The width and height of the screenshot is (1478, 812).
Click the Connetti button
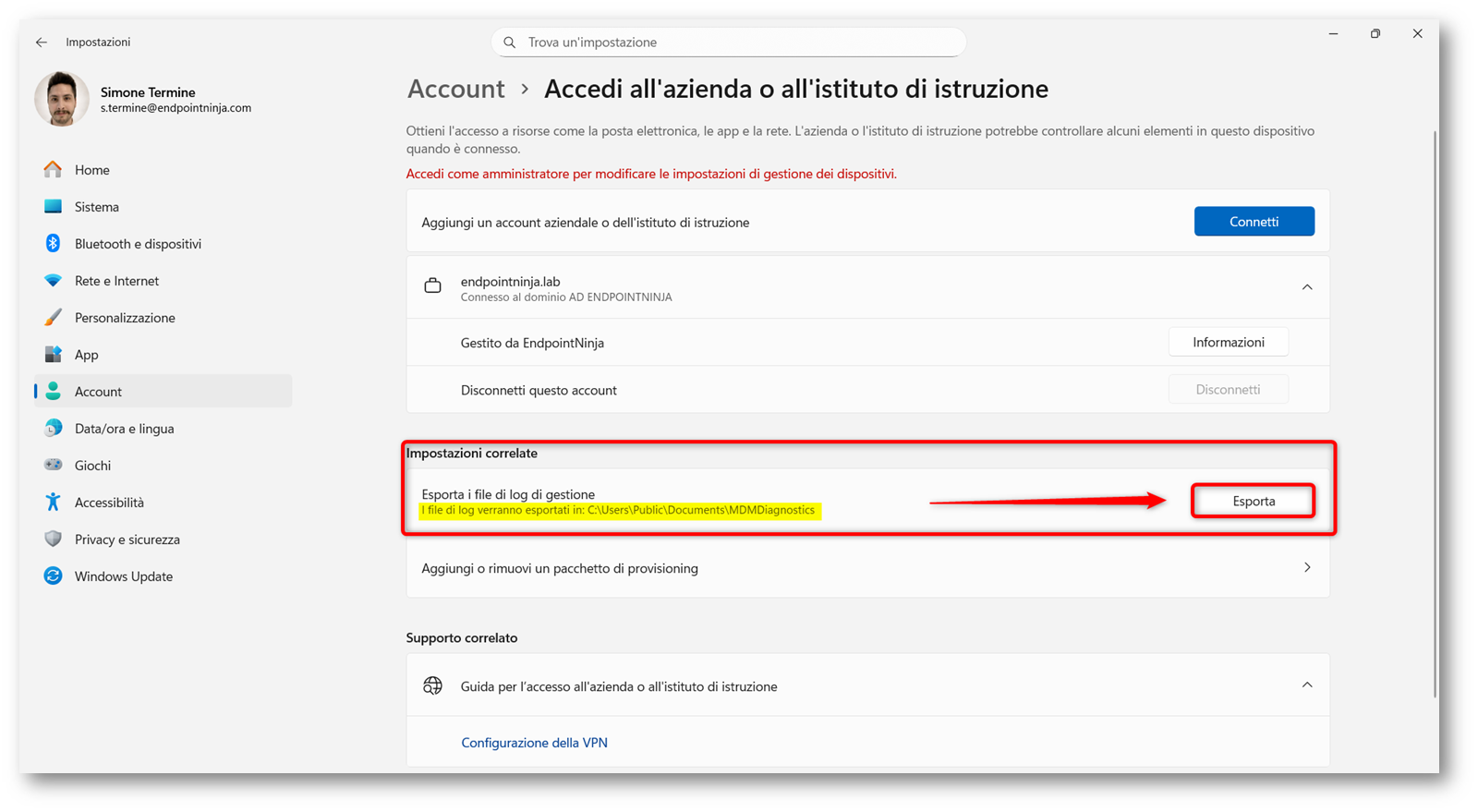click(x=1254, y=222)
